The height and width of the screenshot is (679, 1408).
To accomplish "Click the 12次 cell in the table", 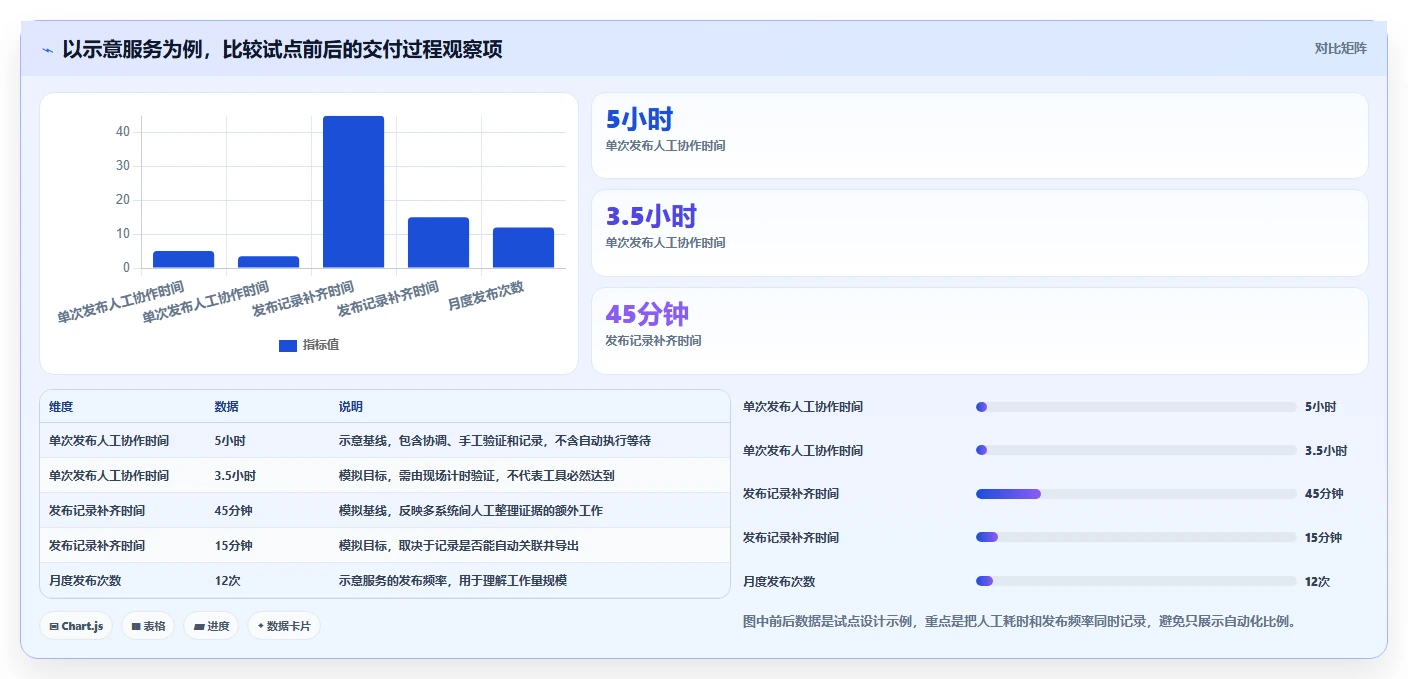I will point(227,580).
